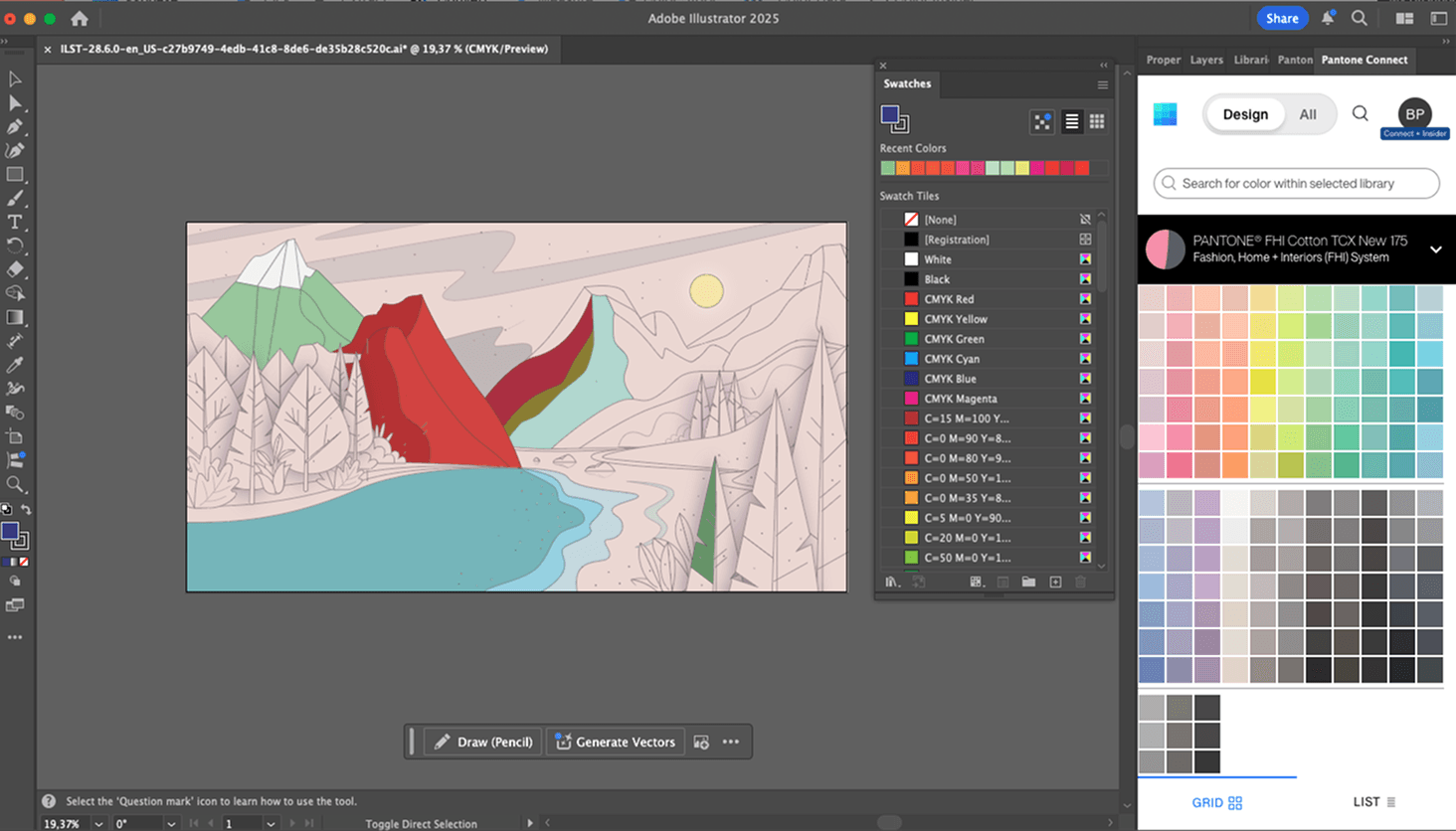Open status bar display options arrow

coord(529,823)
